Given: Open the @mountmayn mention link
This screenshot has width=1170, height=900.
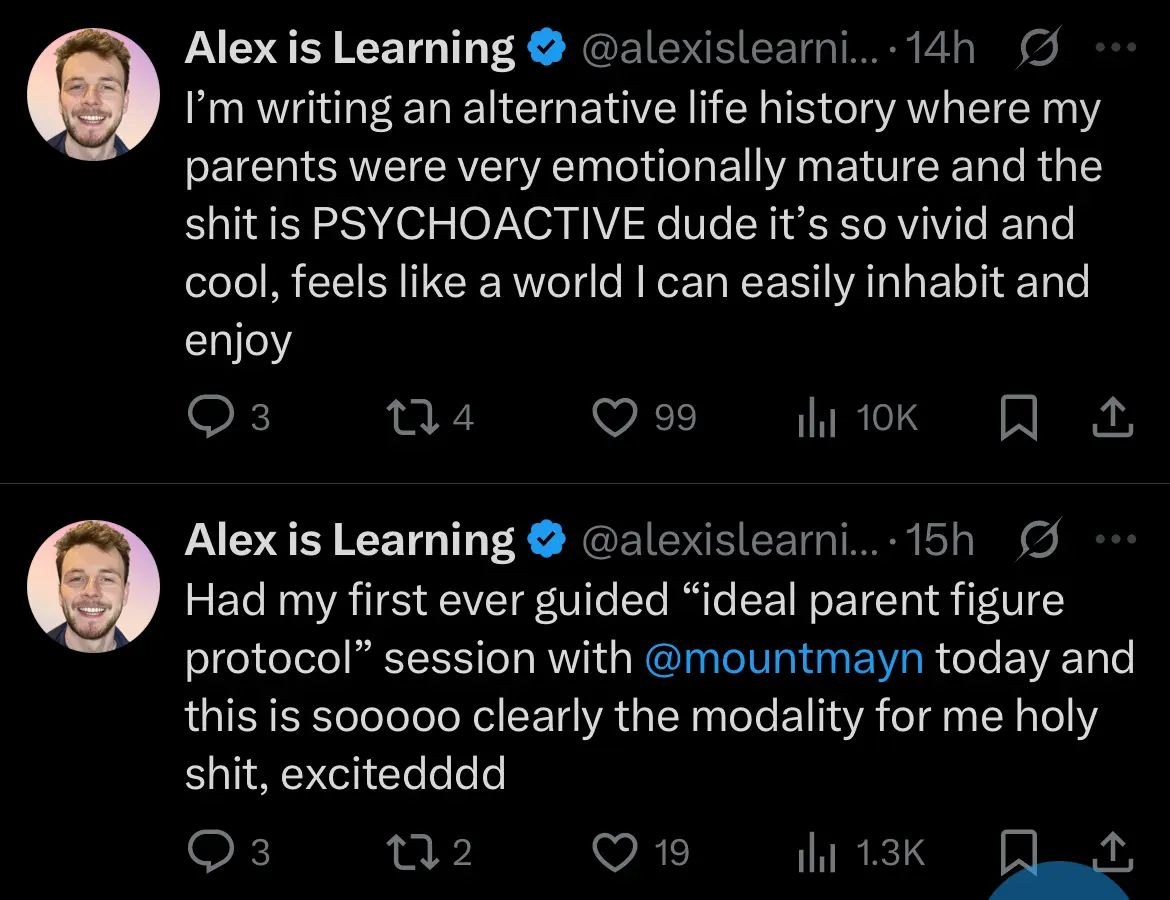Looking at the screenshot, I should pyautogui.click(x=784, y=660).
